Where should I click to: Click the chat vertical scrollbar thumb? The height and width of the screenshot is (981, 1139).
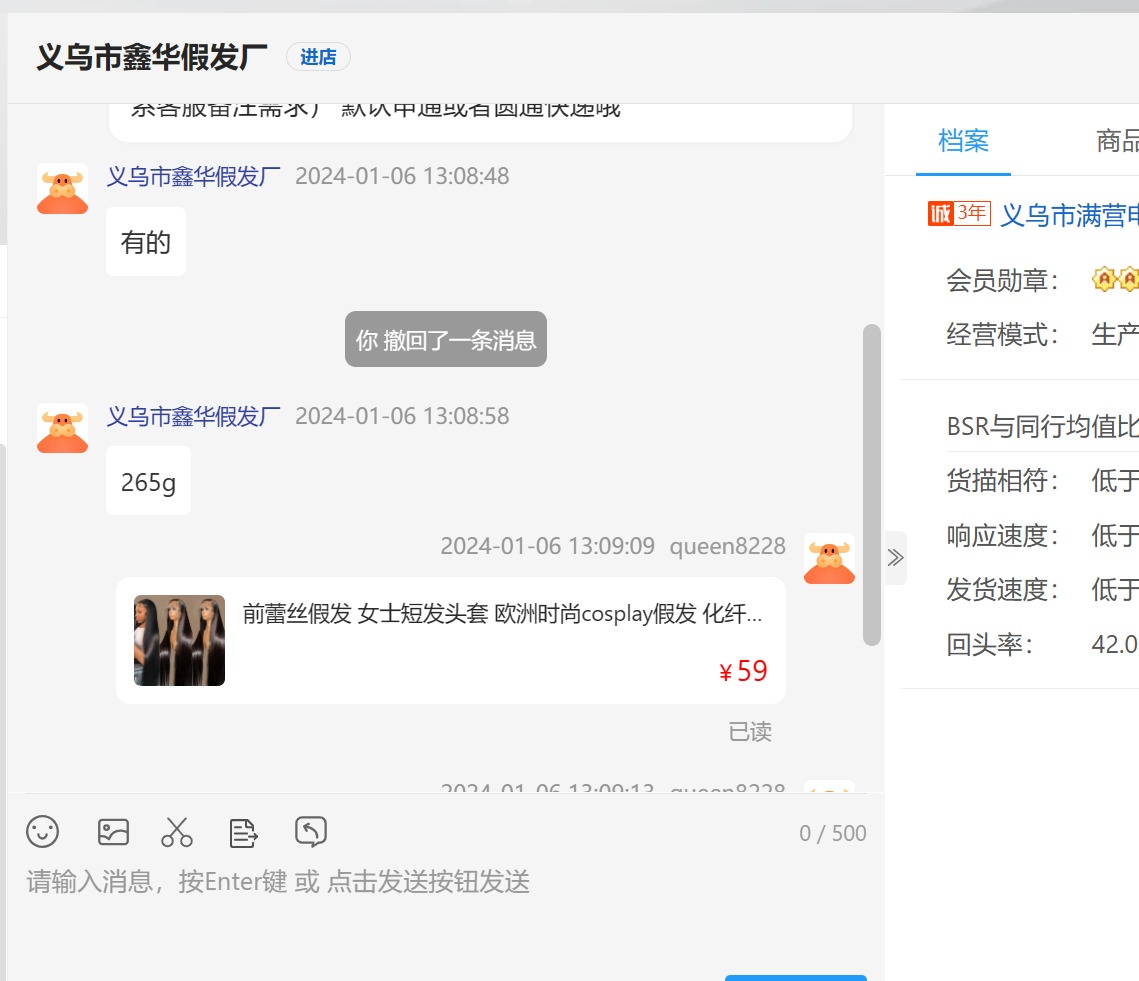click(872, 484)
